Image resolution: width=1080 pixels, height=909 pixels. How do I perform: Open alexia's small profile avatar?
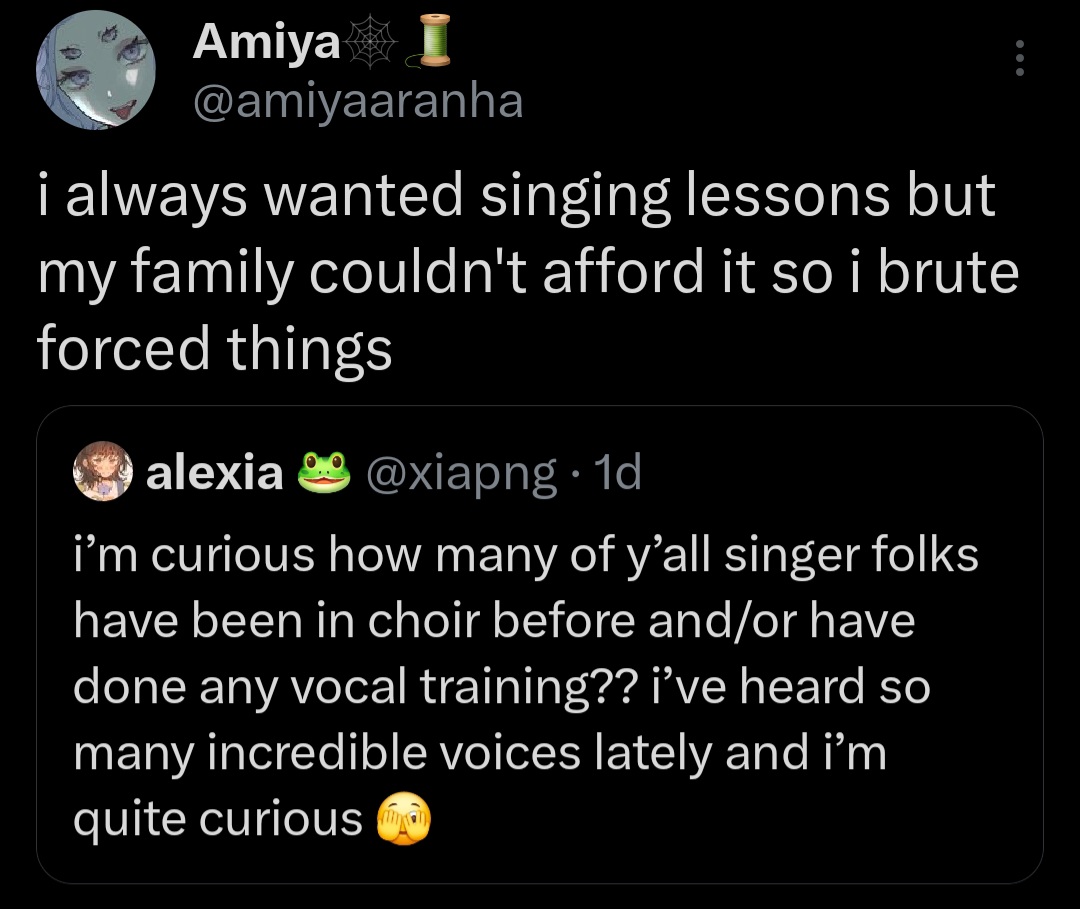point(103,472)
